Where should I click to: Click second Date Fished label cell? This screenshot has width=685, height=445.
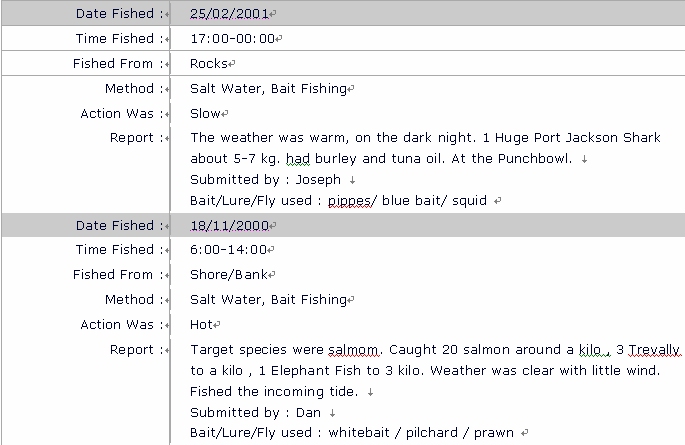[86, 225]
